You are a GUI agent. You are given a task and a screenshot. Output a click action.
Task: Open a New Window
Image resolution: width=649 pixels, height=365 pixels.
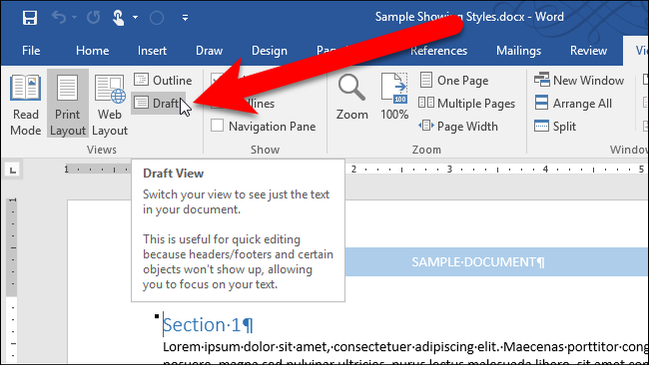click(x=579, y=80)
